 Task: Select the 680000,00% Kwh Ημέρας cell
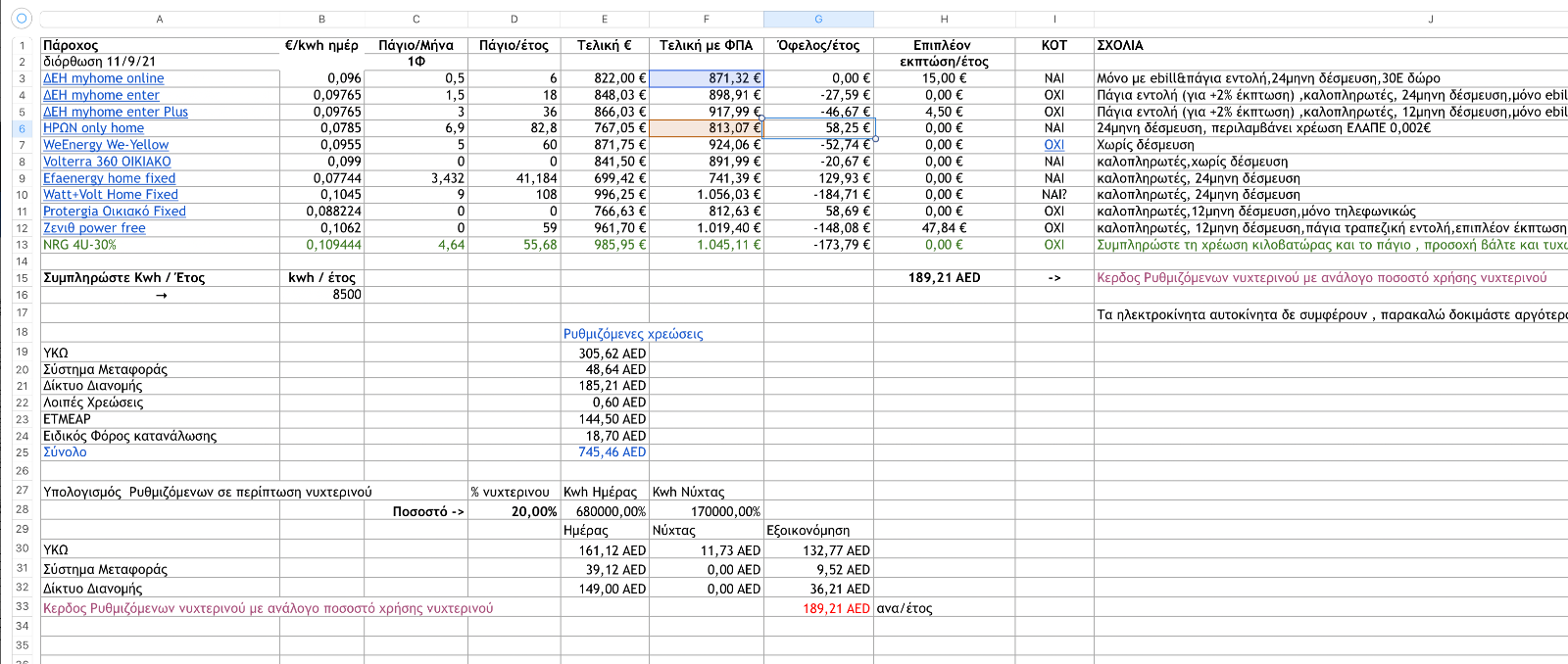click(605, 511)
